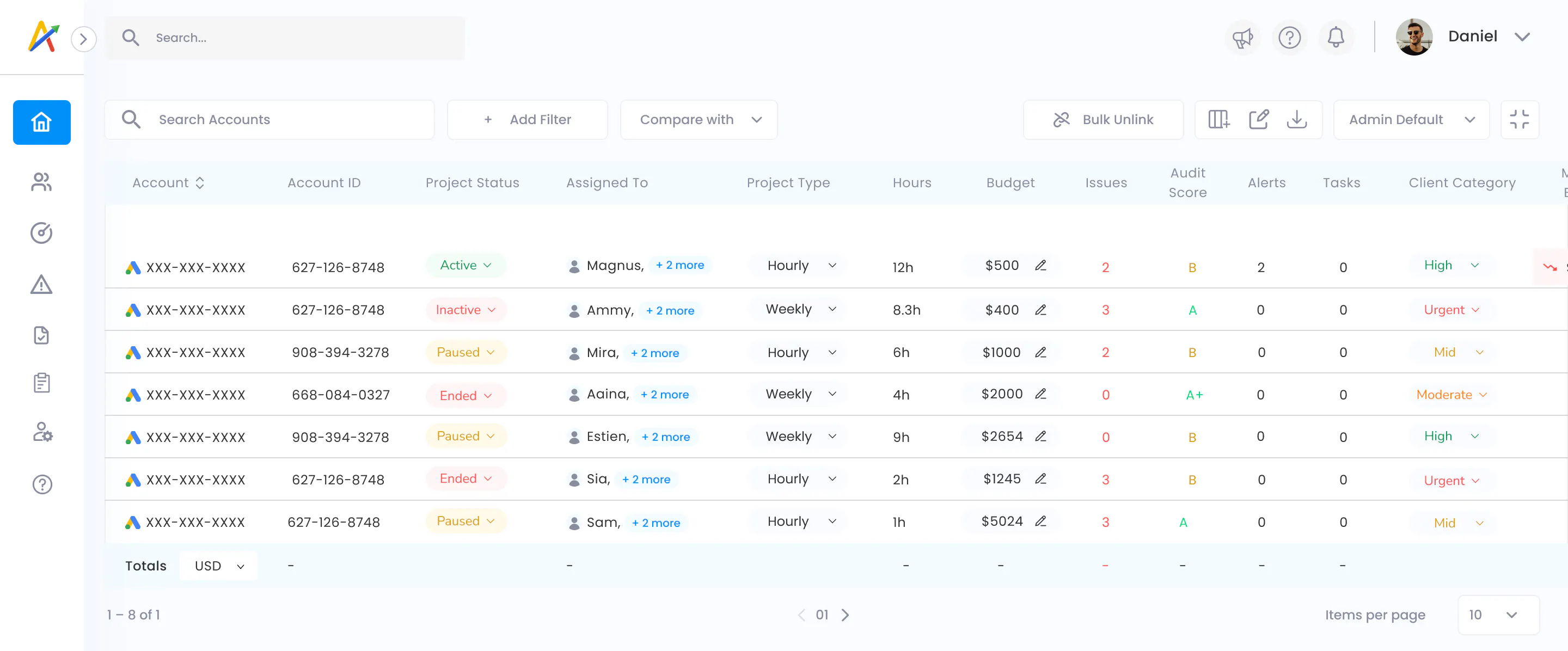Open the clipboard reports sidebar icon
The image size is (1568, 651).
41,383
